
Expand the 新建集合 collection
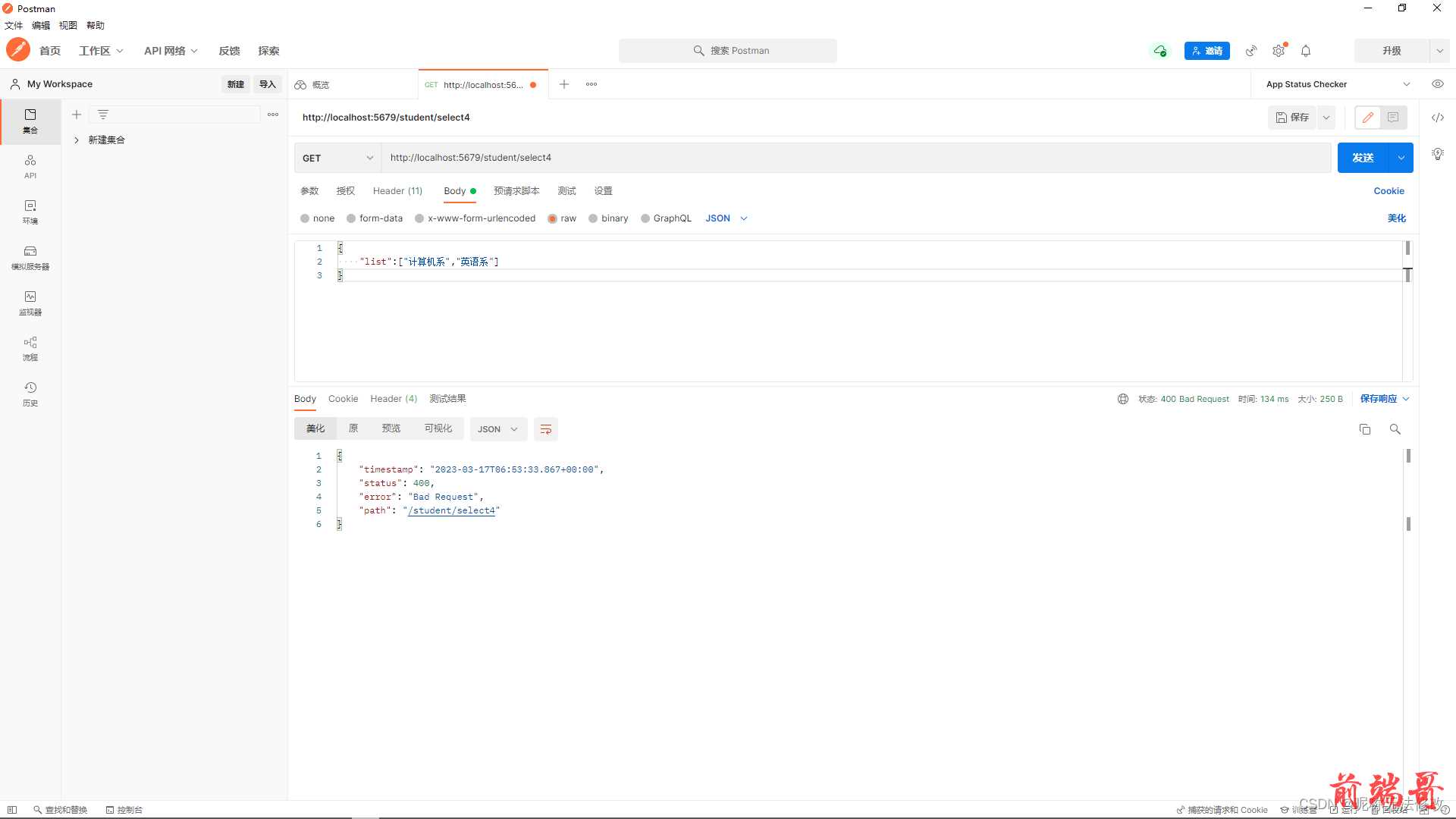[x=76, y=140]
